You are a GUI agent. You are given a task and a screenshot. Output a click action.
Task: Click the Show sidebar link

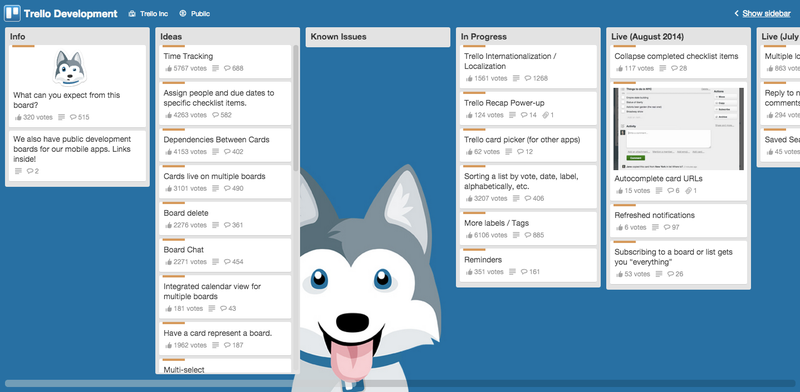point(766,14)
